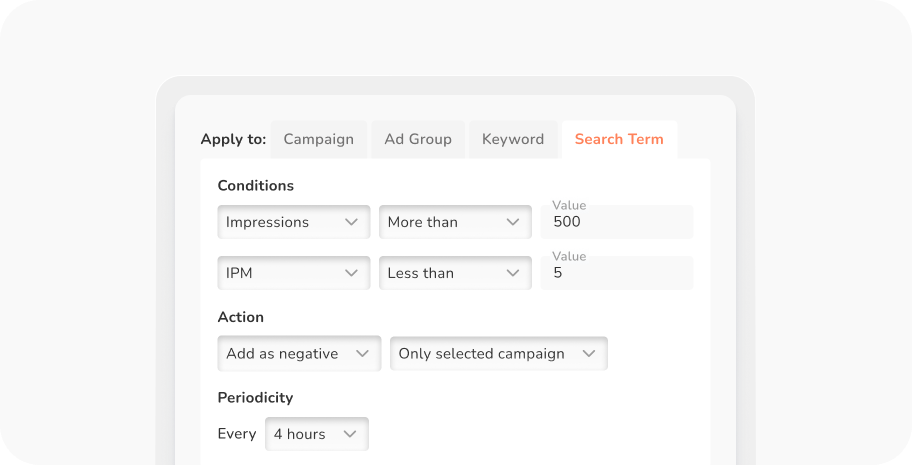Image resolution: width=912 pixels, height=465 pixels.
Task: Expand the Only selected campaign dropdown
Action: [x=498, y=353]
